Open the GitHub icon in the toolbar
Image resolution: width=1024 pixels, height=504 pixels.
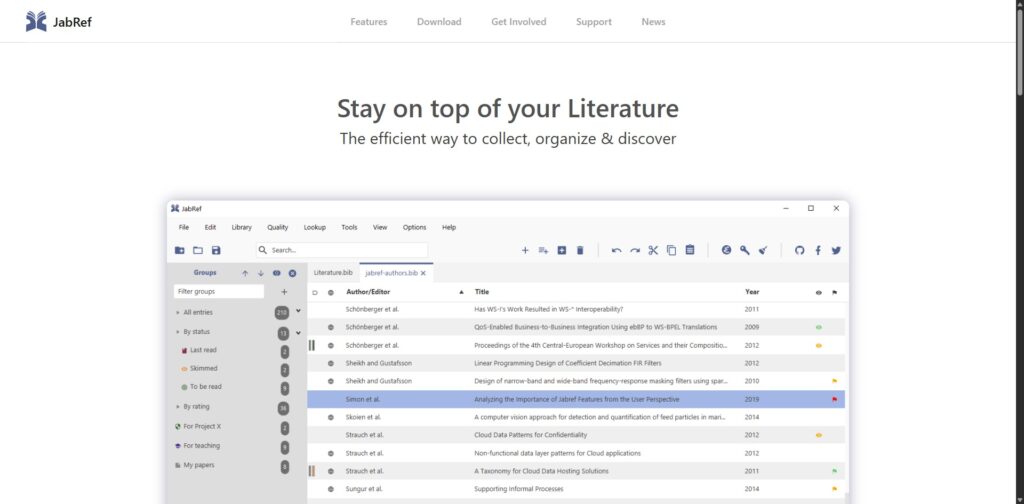tap(799, 250)
